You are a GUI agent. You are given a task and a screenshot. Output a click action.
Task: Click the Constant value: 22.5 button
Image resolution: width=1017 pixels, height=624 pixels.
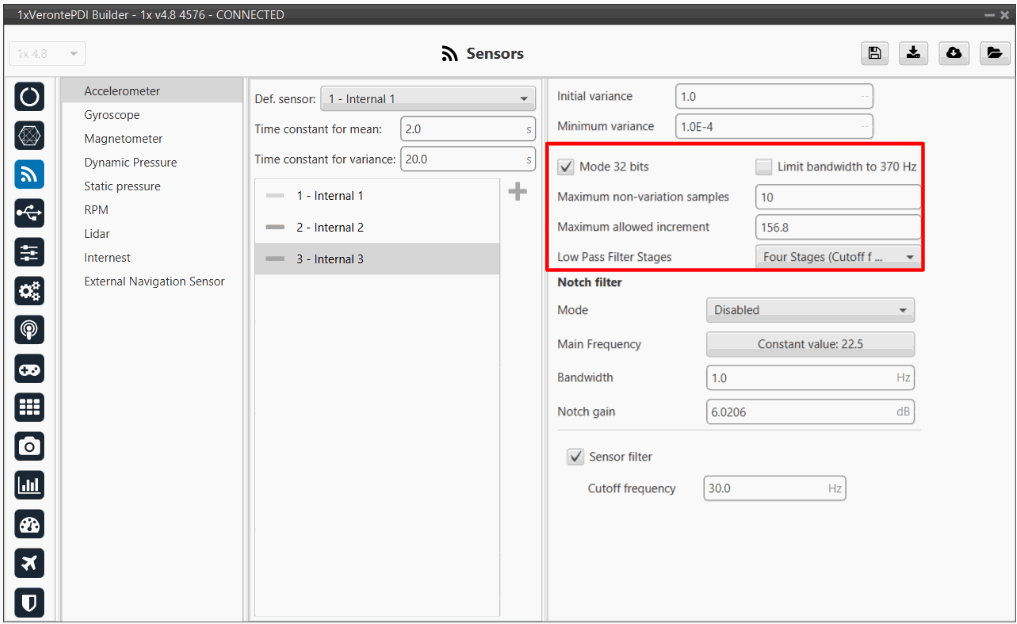point(810,344)
